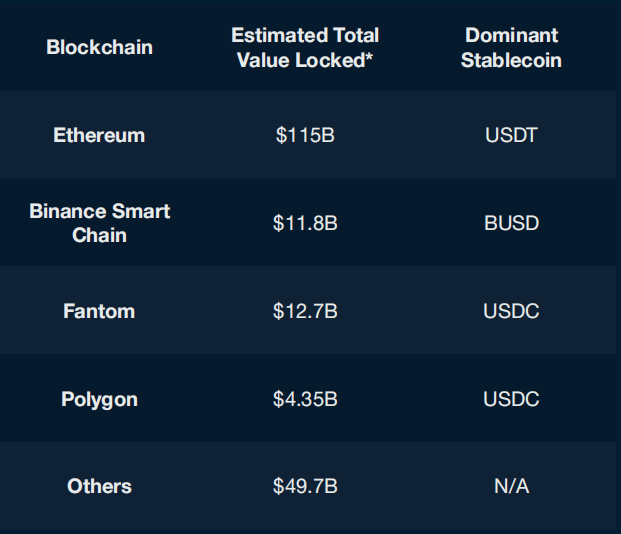
Task: Select the N/A stablecoin cell
Action: (511, 486)
